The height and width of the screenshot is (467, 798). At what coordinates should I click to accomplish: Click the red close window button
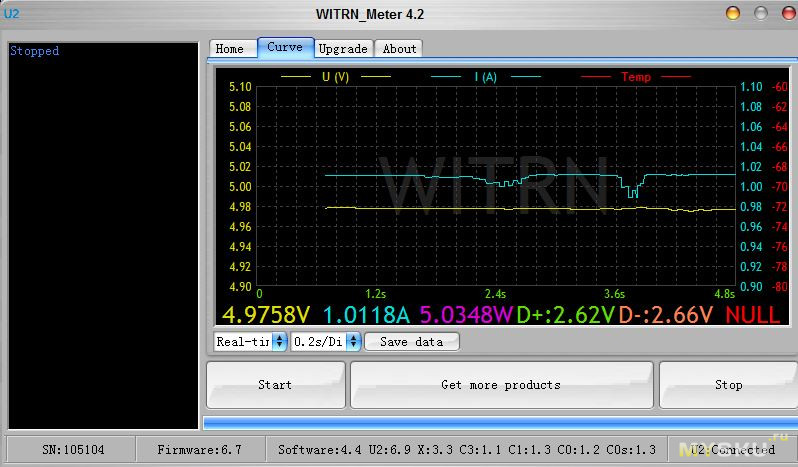coord(789,13)
